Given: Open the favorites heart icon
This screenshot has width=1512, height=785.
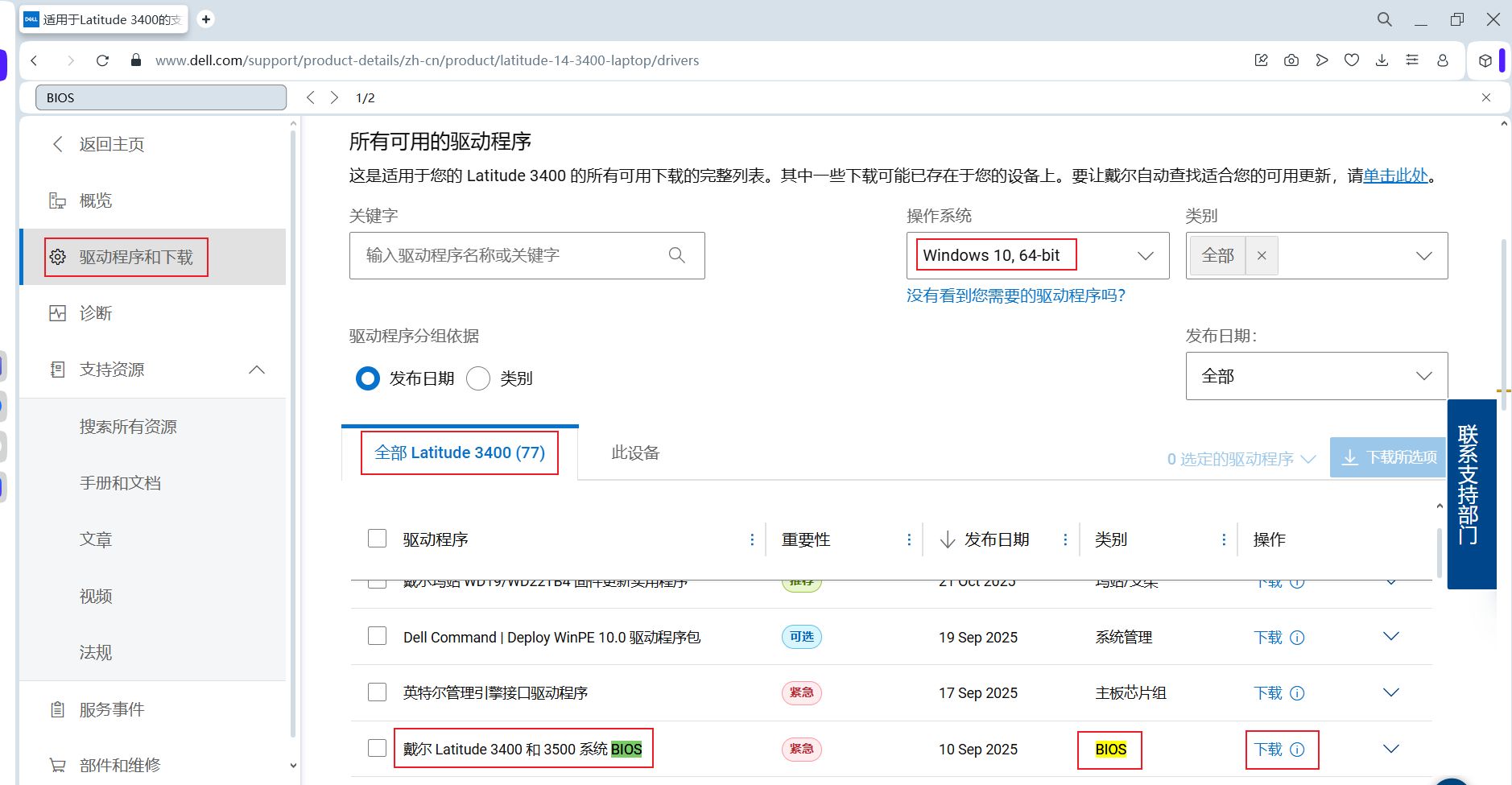Looking at the screenshot, I should coord(1352,60).
